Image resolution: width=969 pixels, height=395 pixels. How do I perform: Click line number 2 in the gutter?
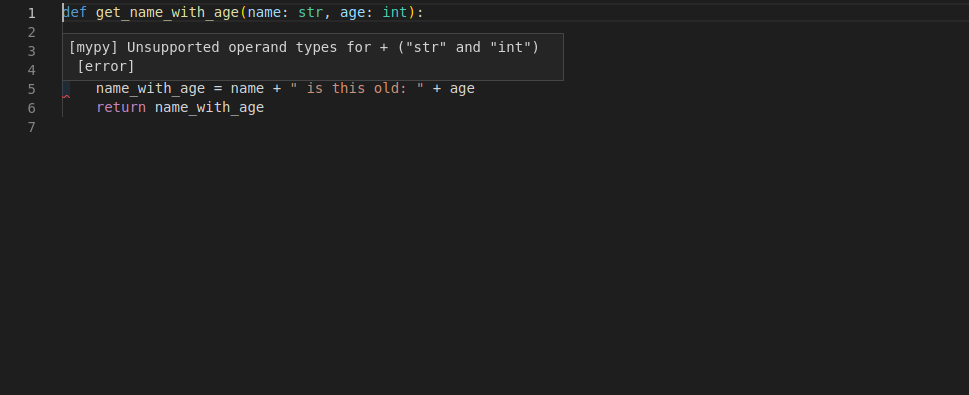pyautogui.click(x=32, y=32)
